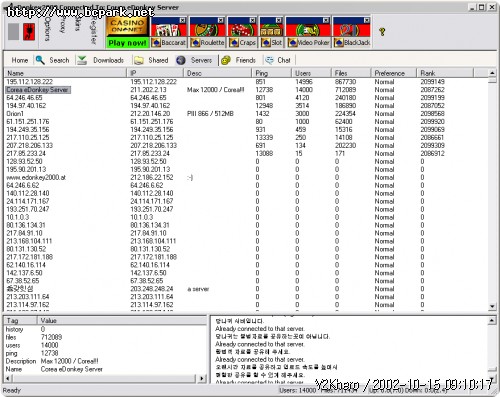Click the Video Poker label button
Viewport: 500px width, 397px height.
click(x=308, y=43)
